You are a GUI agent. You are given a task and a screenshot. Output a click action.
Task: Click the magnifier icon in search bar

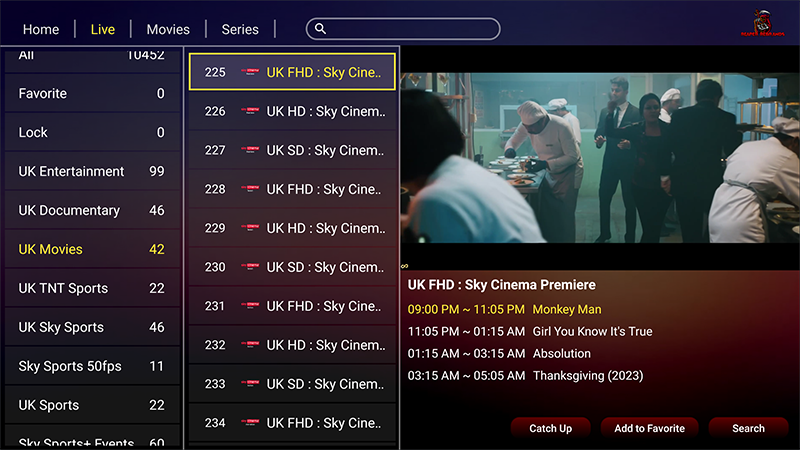[320, 29]
